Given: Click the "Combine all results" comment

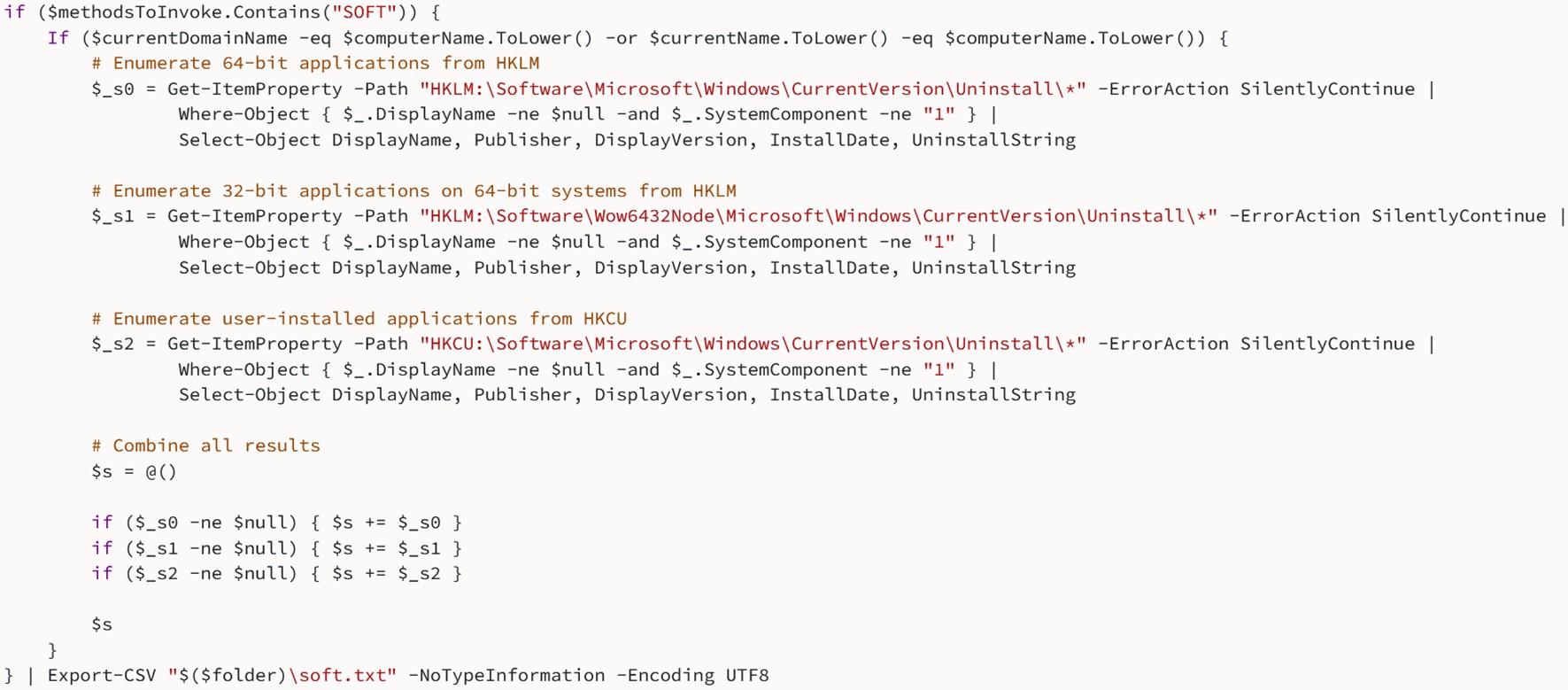Looking at the screenshot, I should click(205, 446).
